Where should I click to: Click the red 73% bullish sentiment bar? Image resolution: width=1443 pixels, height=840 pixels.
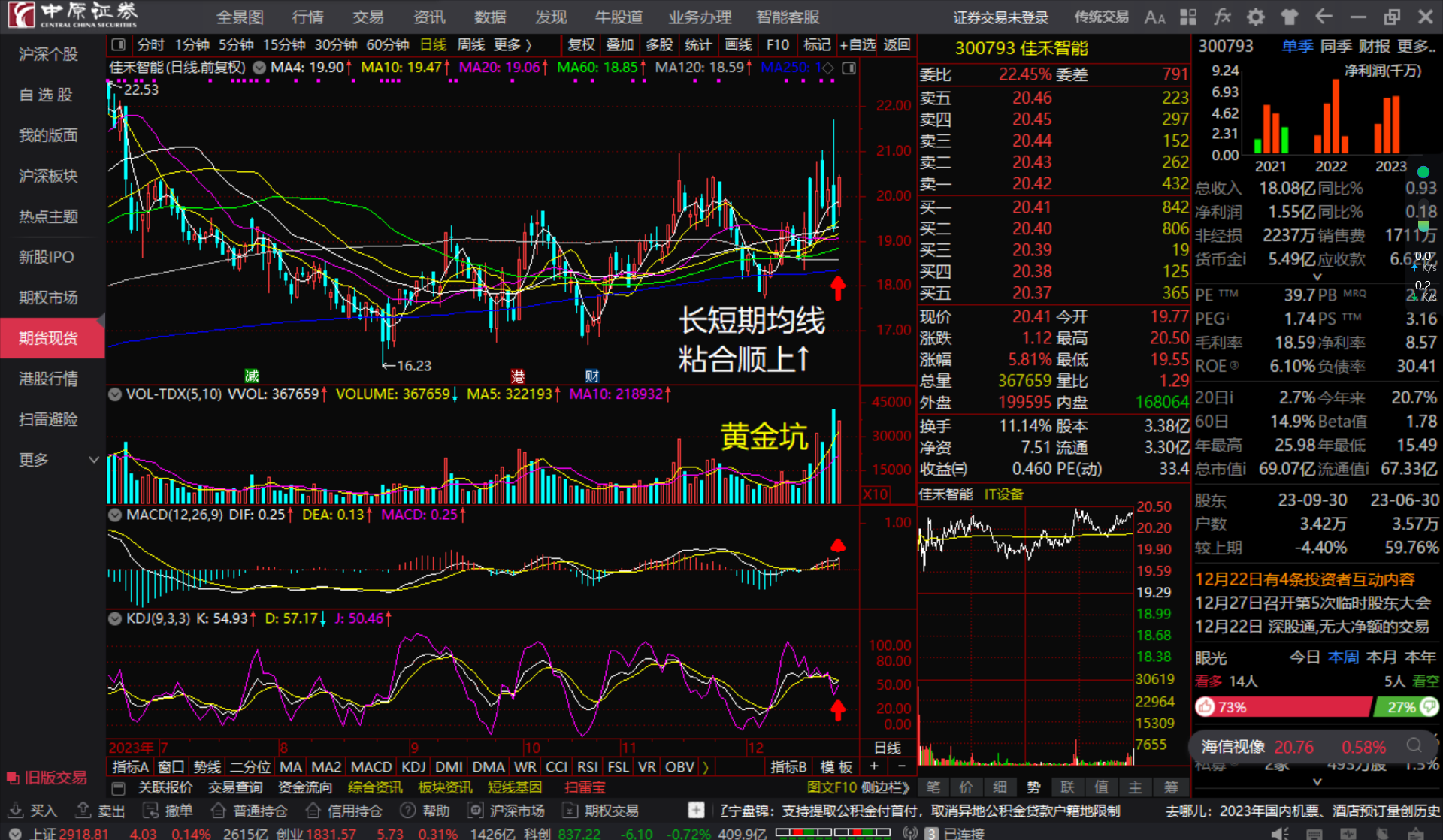(x=1282, y=707)
